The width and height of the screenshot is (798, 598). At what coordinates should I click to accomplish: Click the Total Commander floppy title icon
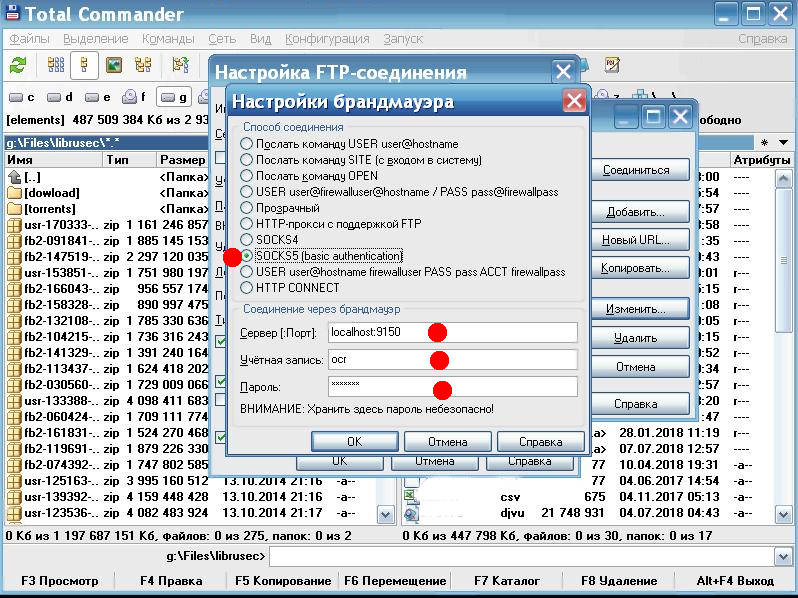12,12
